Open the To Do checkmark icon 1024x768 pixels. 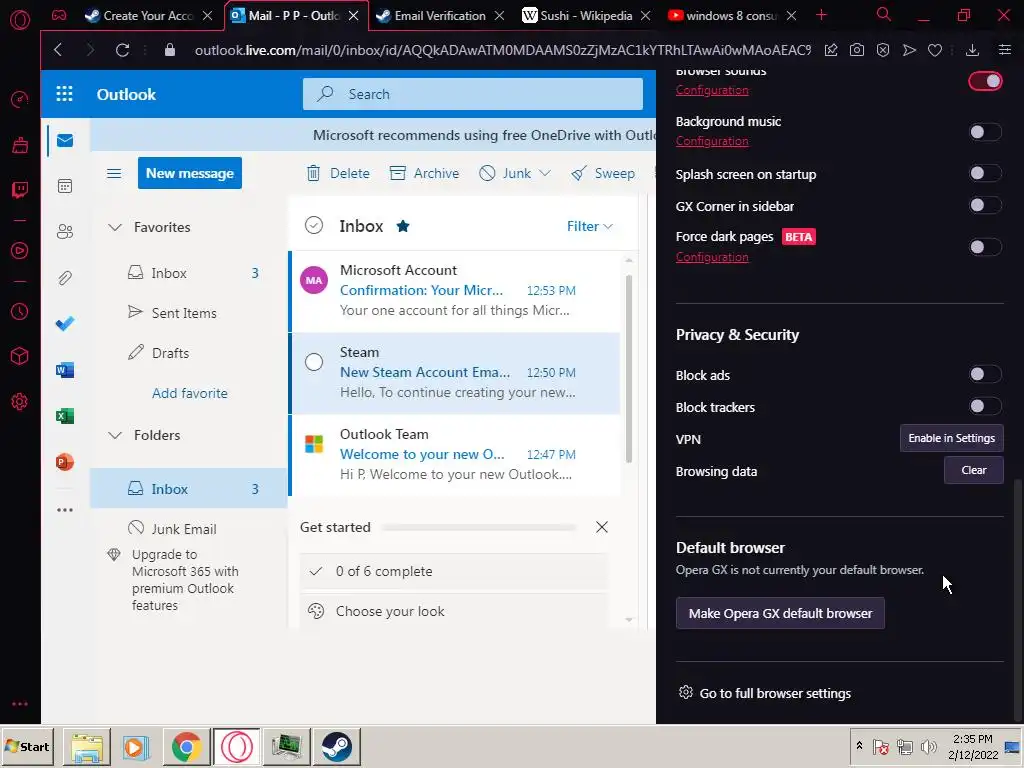tap(65, 323)
